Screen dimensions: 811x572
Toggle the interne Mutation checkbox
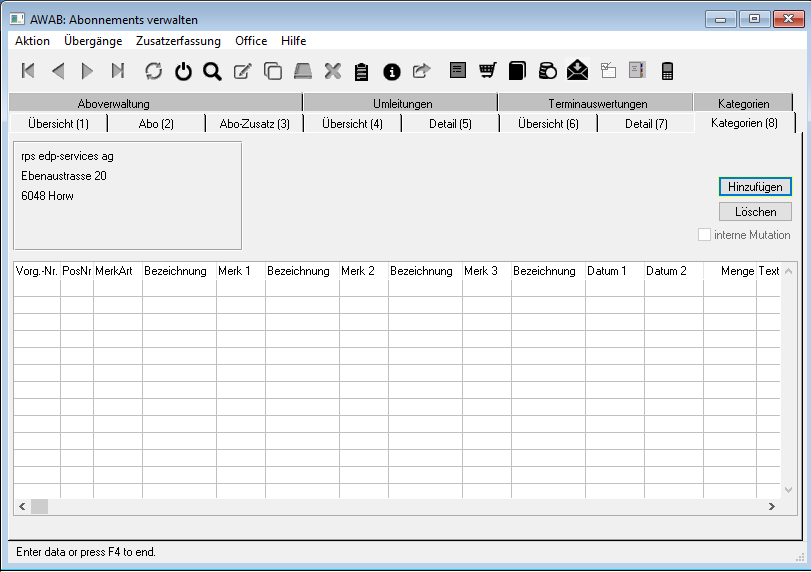click(x=705, y=235)
